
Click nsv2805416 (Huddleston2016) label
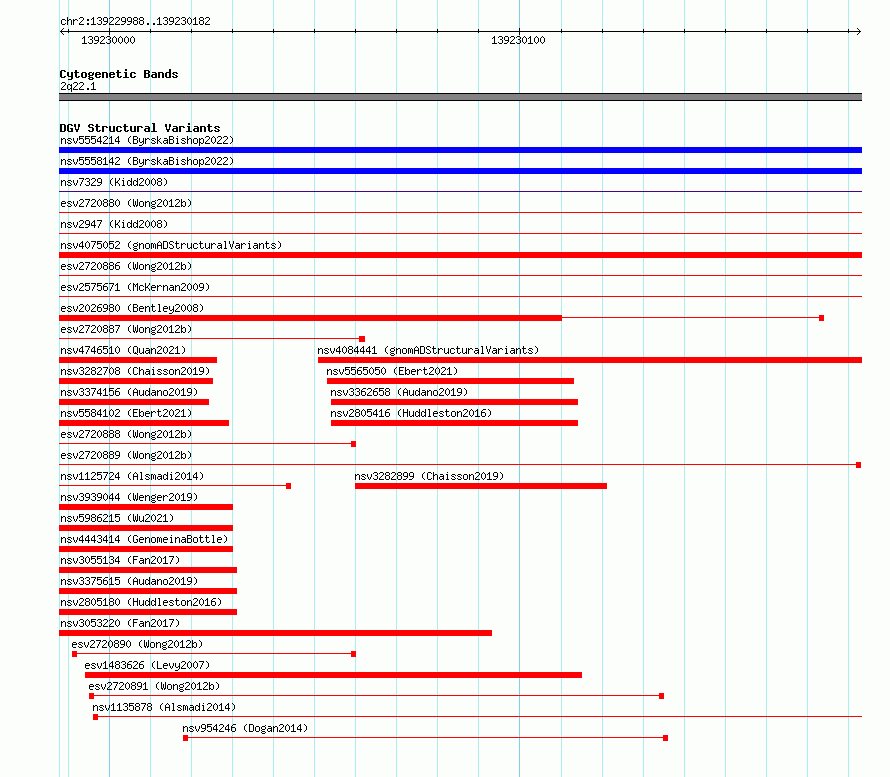pyautogui.click(x=411, y=413)
